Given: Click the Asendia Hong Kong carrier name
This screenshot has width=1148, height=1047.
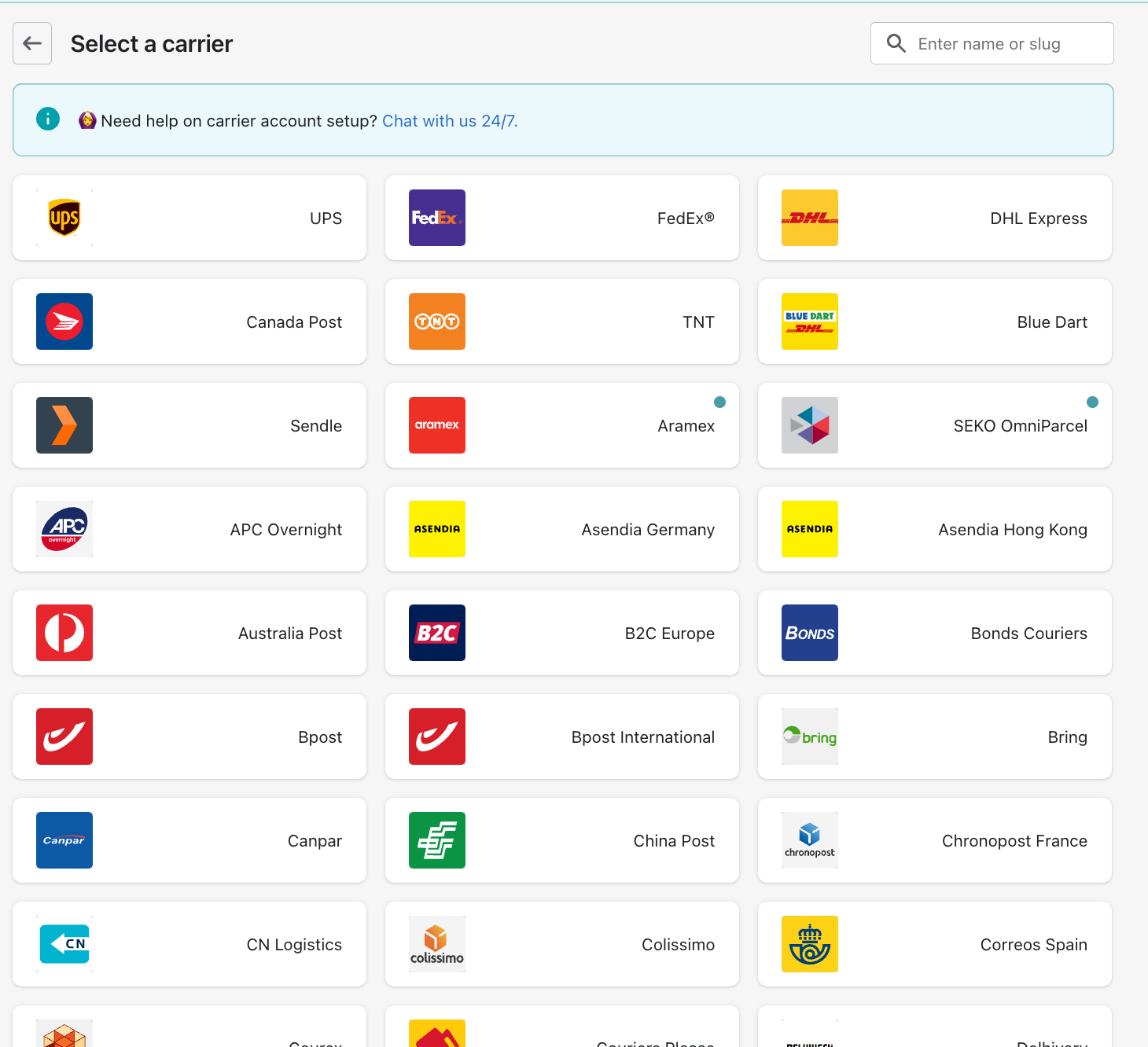Looking at the screenshot, I should [x=1013, y=530].
